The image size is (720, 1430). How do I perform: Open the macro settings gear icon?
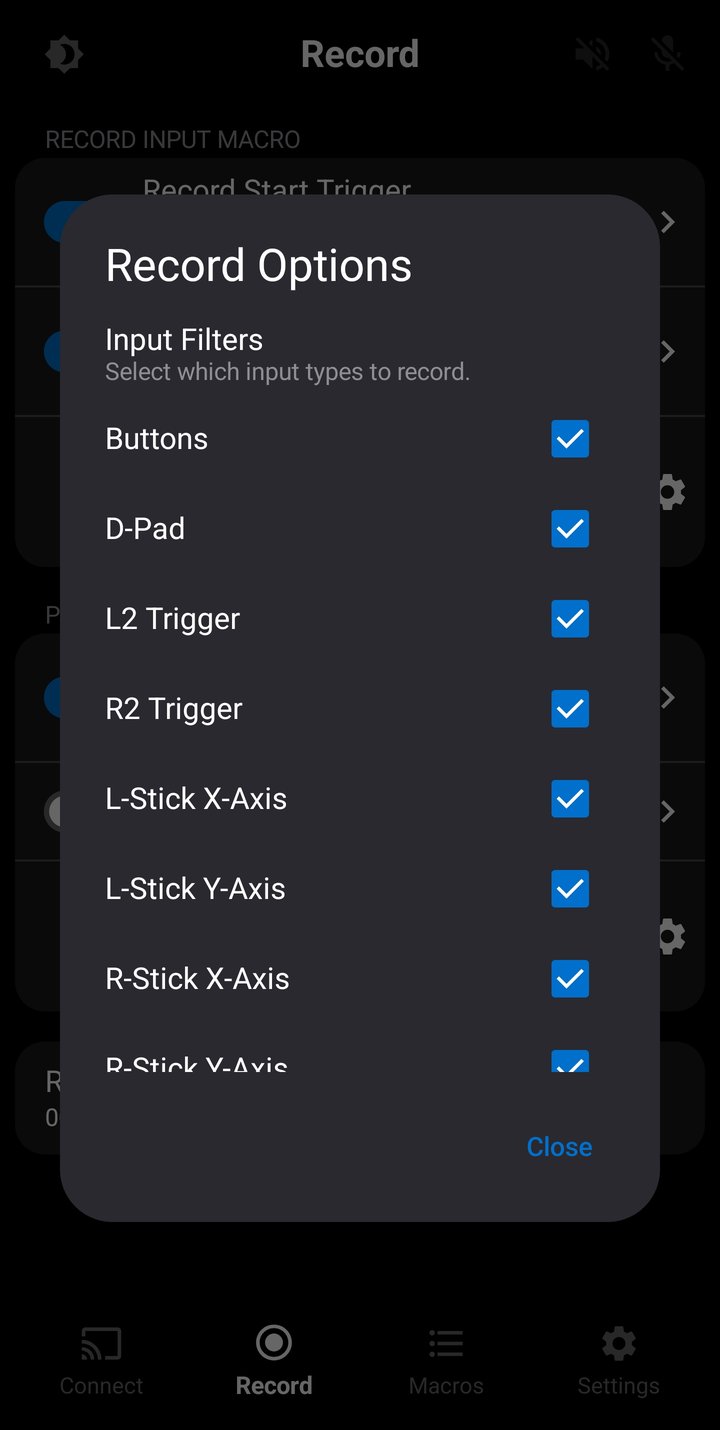pyautogui.click(x=669, y=491)
